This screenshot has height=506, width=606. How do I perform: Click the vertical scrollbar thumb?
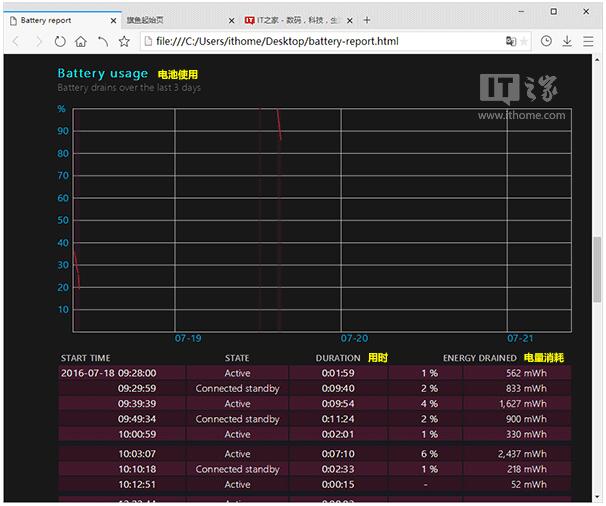(597, 269)
